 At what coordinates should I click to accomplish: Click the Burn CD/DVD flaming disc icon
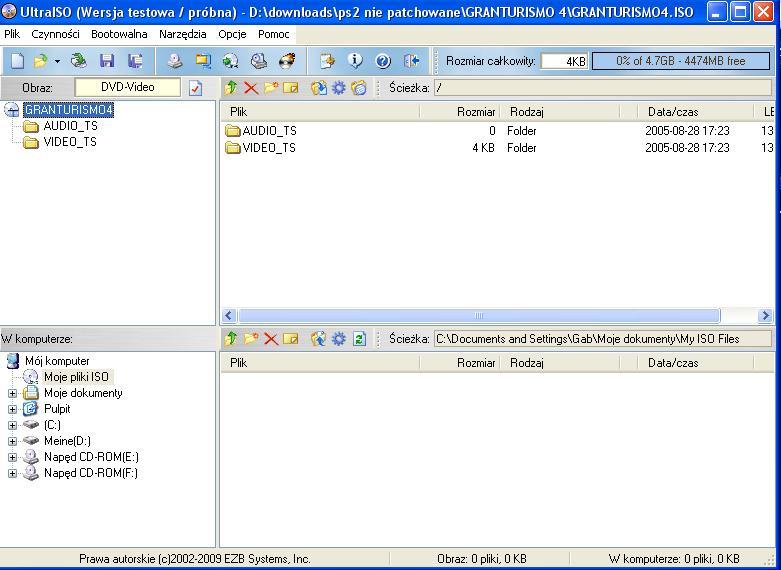287,61
